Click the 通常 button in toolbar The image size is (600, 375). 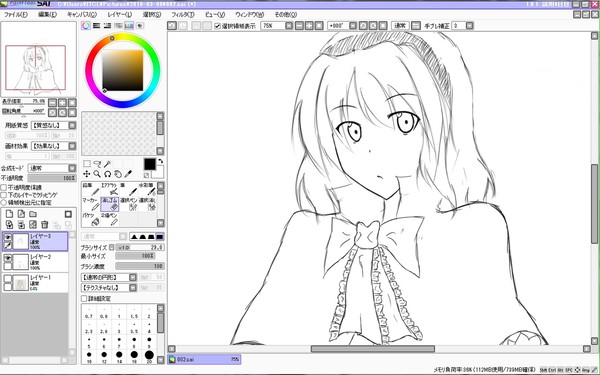point(400,26)
